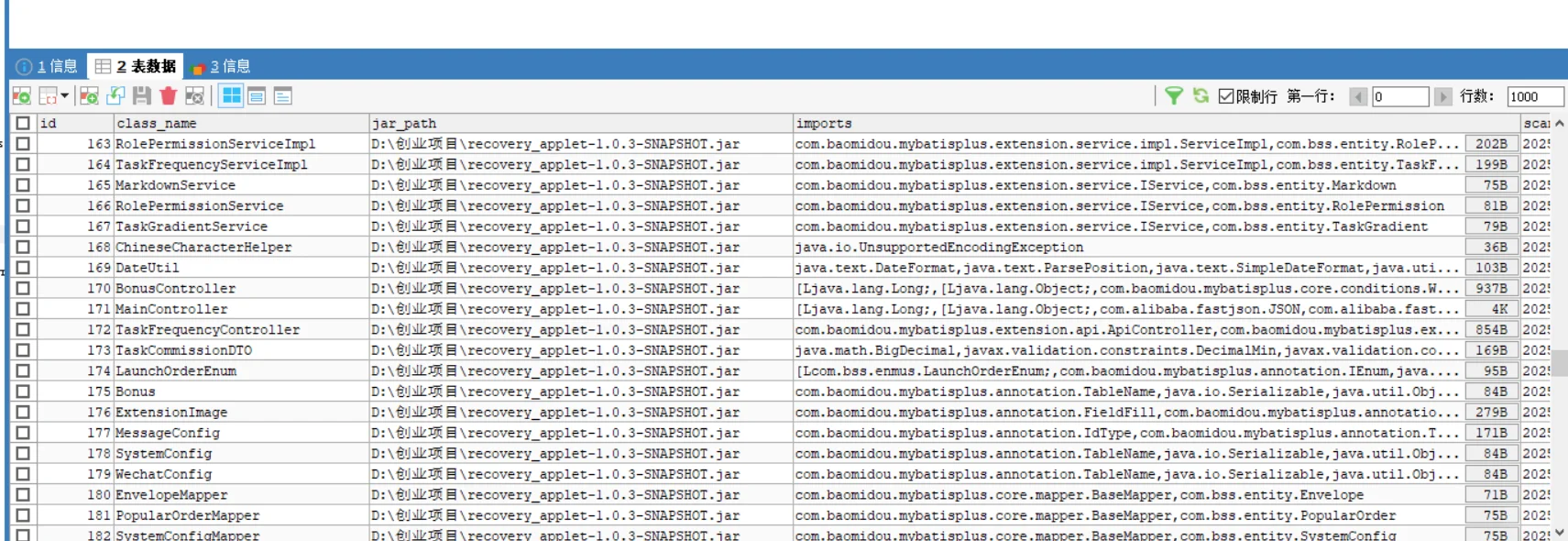Image resolution: width=1568 pixels, height=541 pixels.
Task: Check the box for row id 168
Action: 23,247
